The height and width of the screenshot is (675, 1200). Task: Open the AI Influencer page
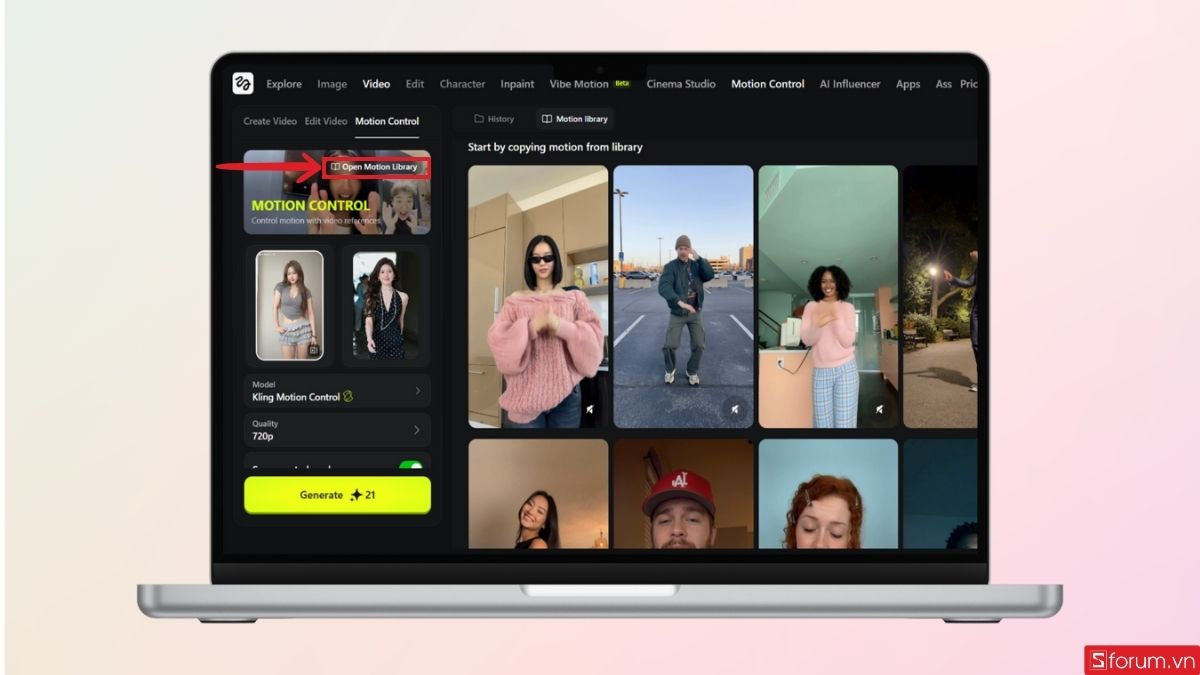click(x=850, y=84)
